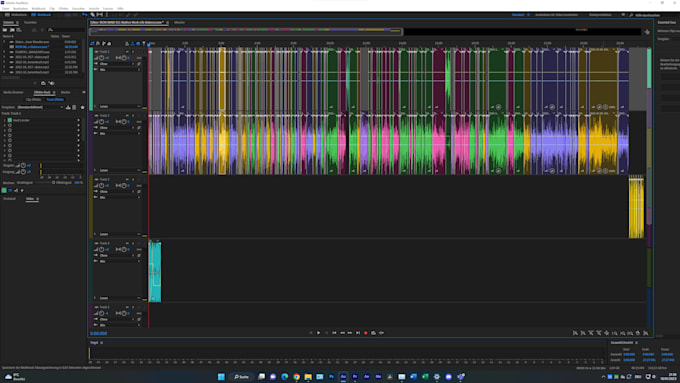Show Sends section in track headers
Image resolution: width=680 pixels, height=383 pixels.
(104, 43)
